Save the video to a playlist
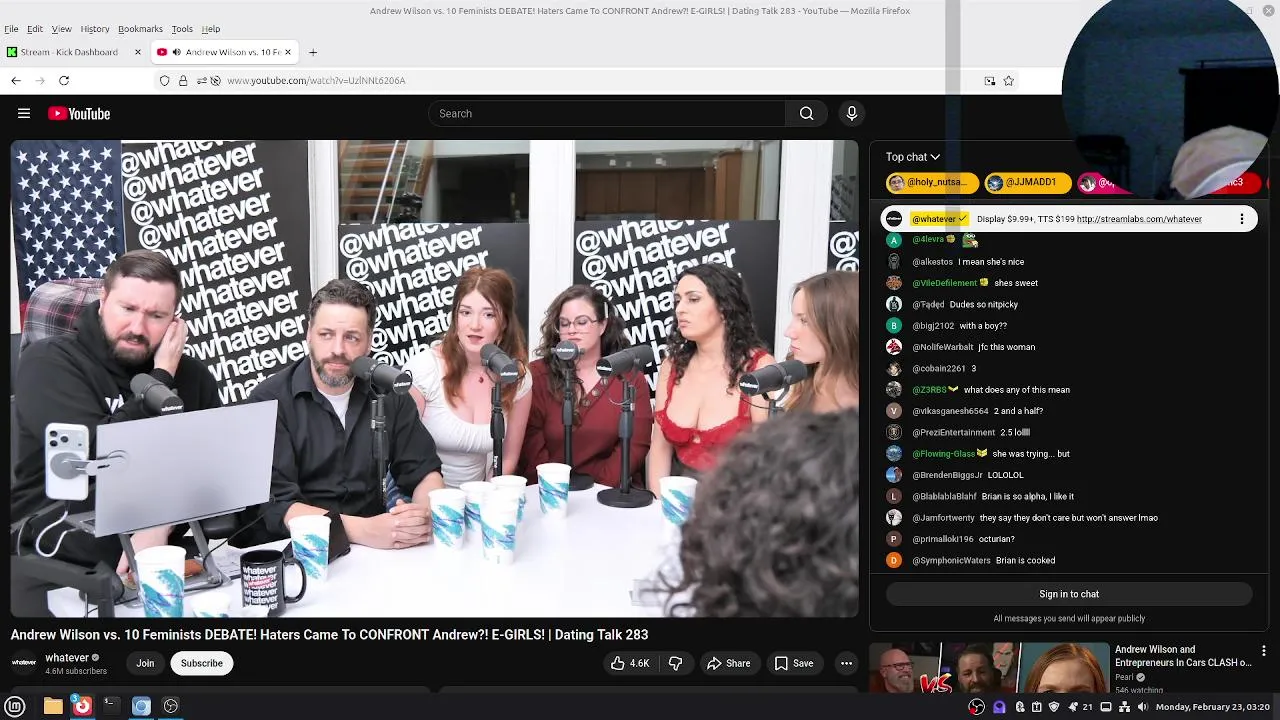The width and height of the screenshot is (1280, 720). pos(793,663)
